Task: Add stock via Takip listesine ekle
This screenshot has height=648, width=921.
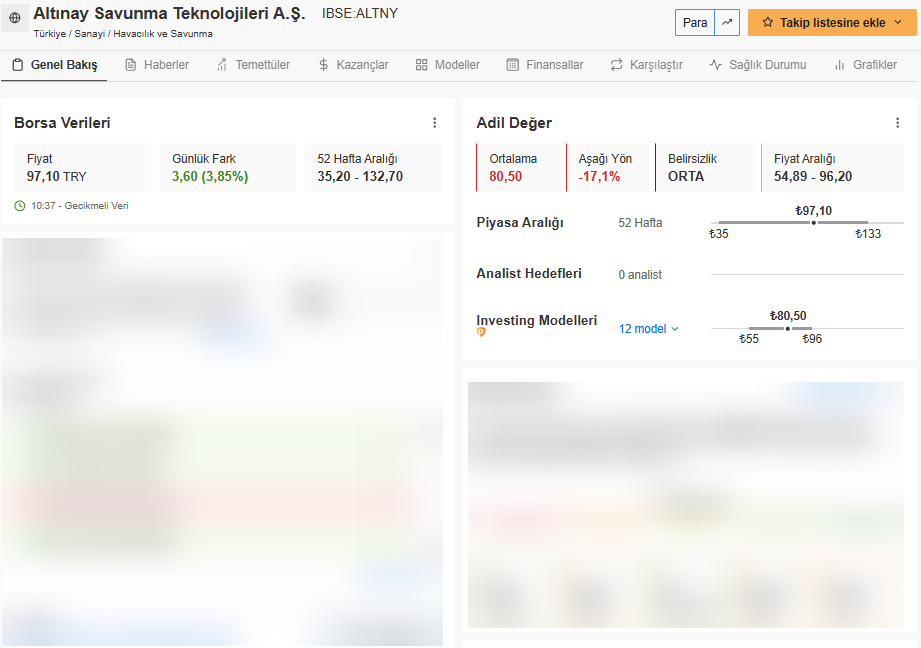Action: (x=832, y=22)
